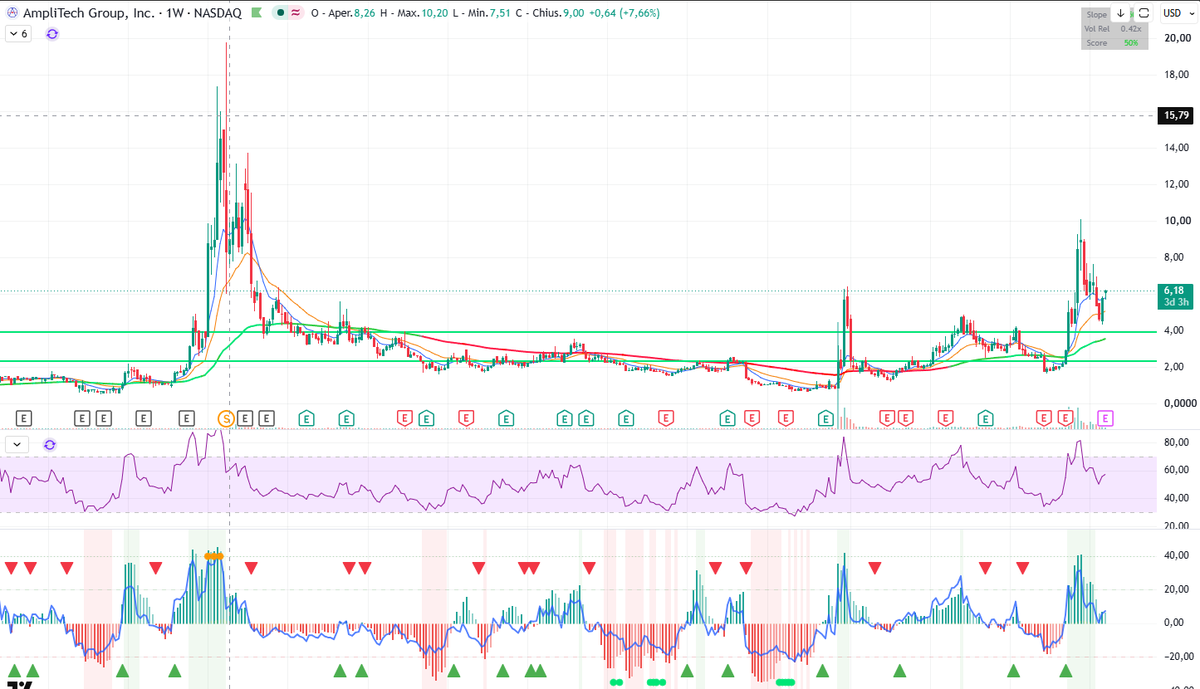Click the 3d 3h countdown label

pos(1174,302)
